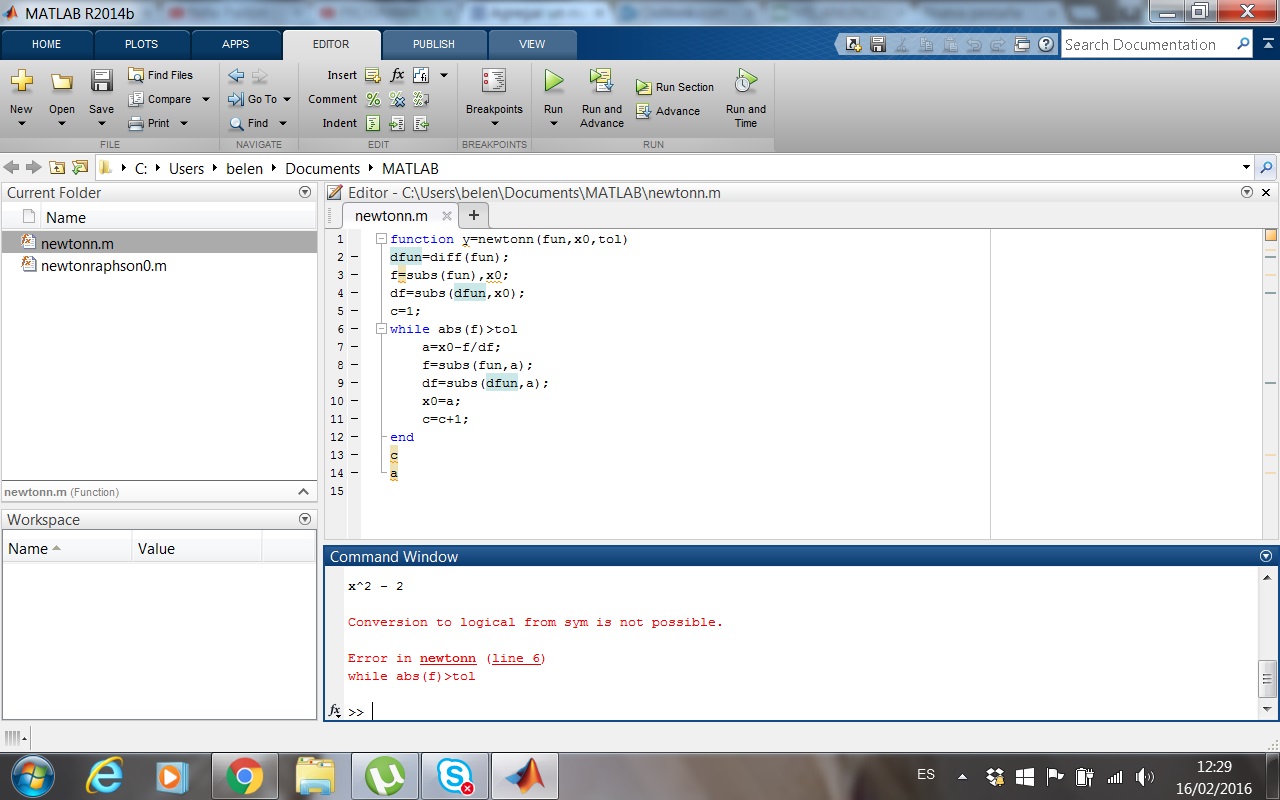Expand the Go To dropdown
Image resolution: width=1280 pixels, height=800 pixels.
[x=287, y=99]
